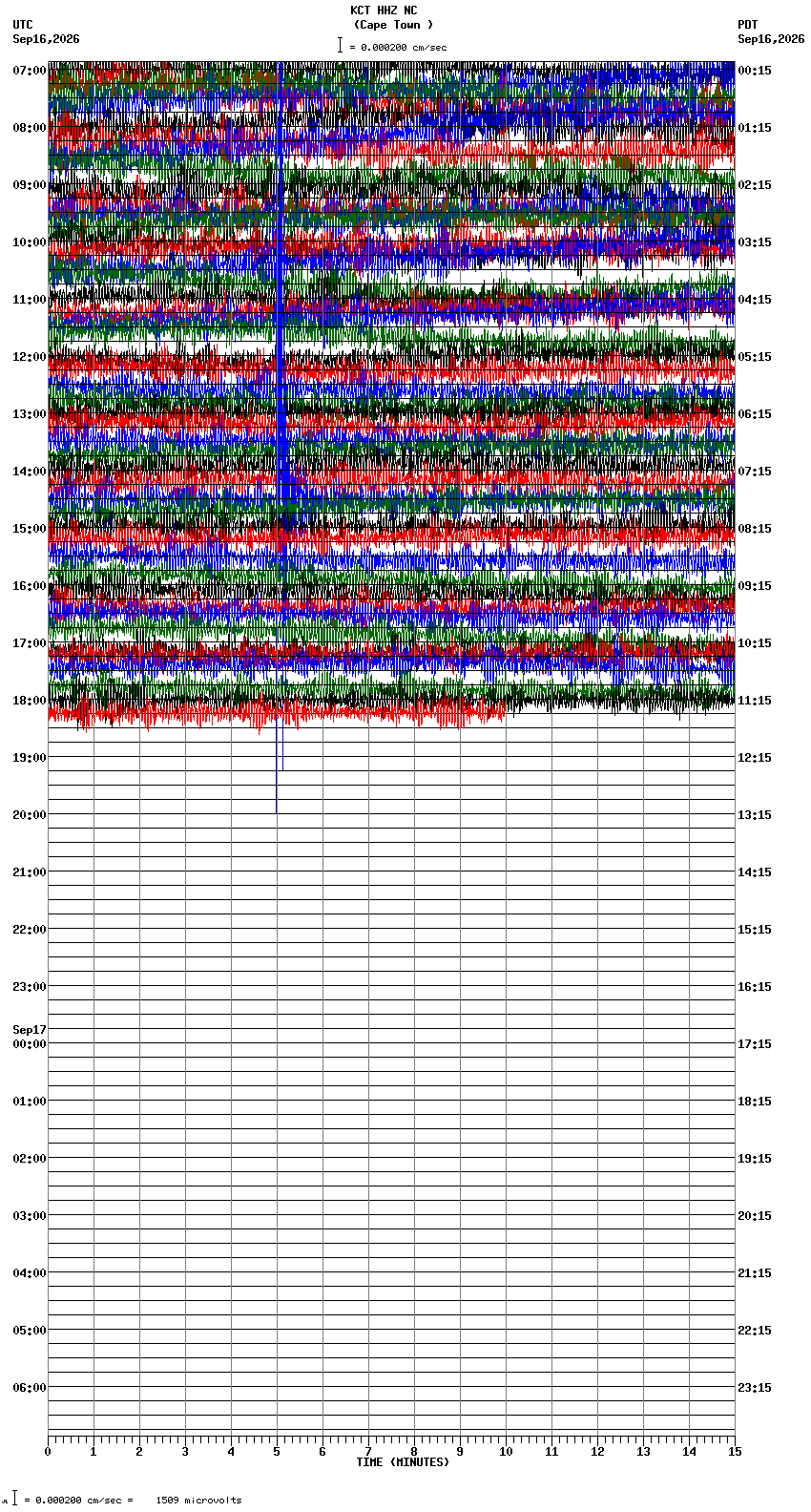
Task: Click the station title KCT HHZ NC
Action: [x=384, y=10]
